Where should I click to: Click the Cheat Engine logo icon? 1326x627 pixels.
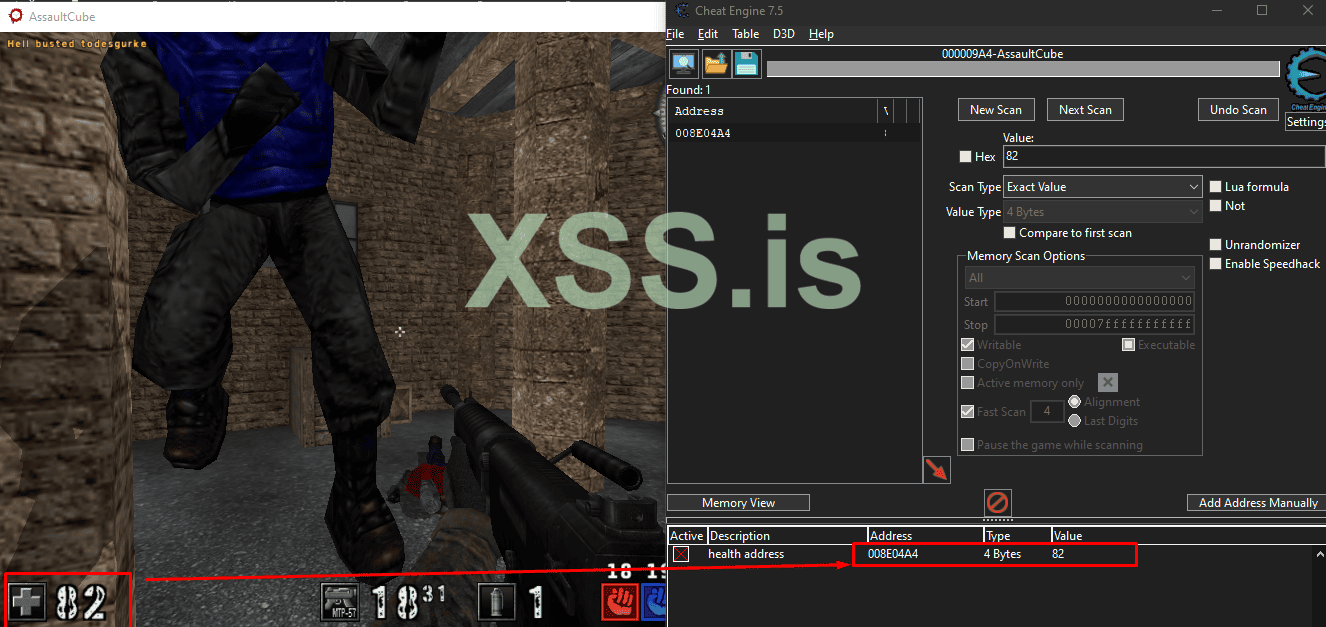[1306, 78]
